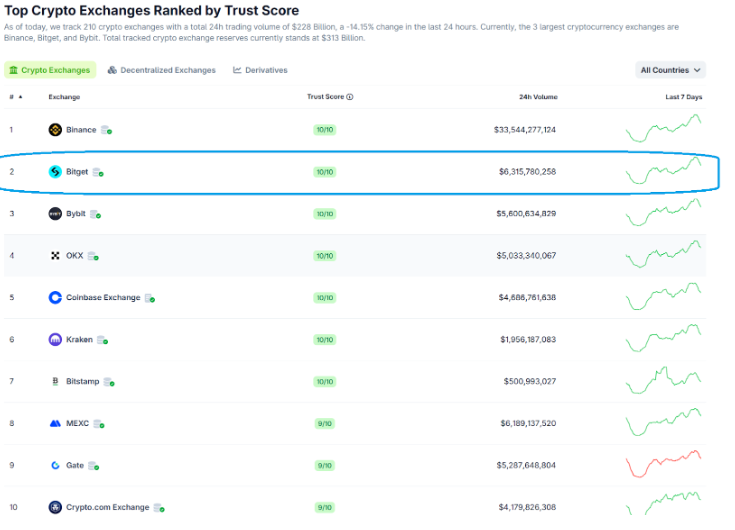Click the reserves badge icon next to Gate
The height and width of the screenshot is (530, 735).
94,466
